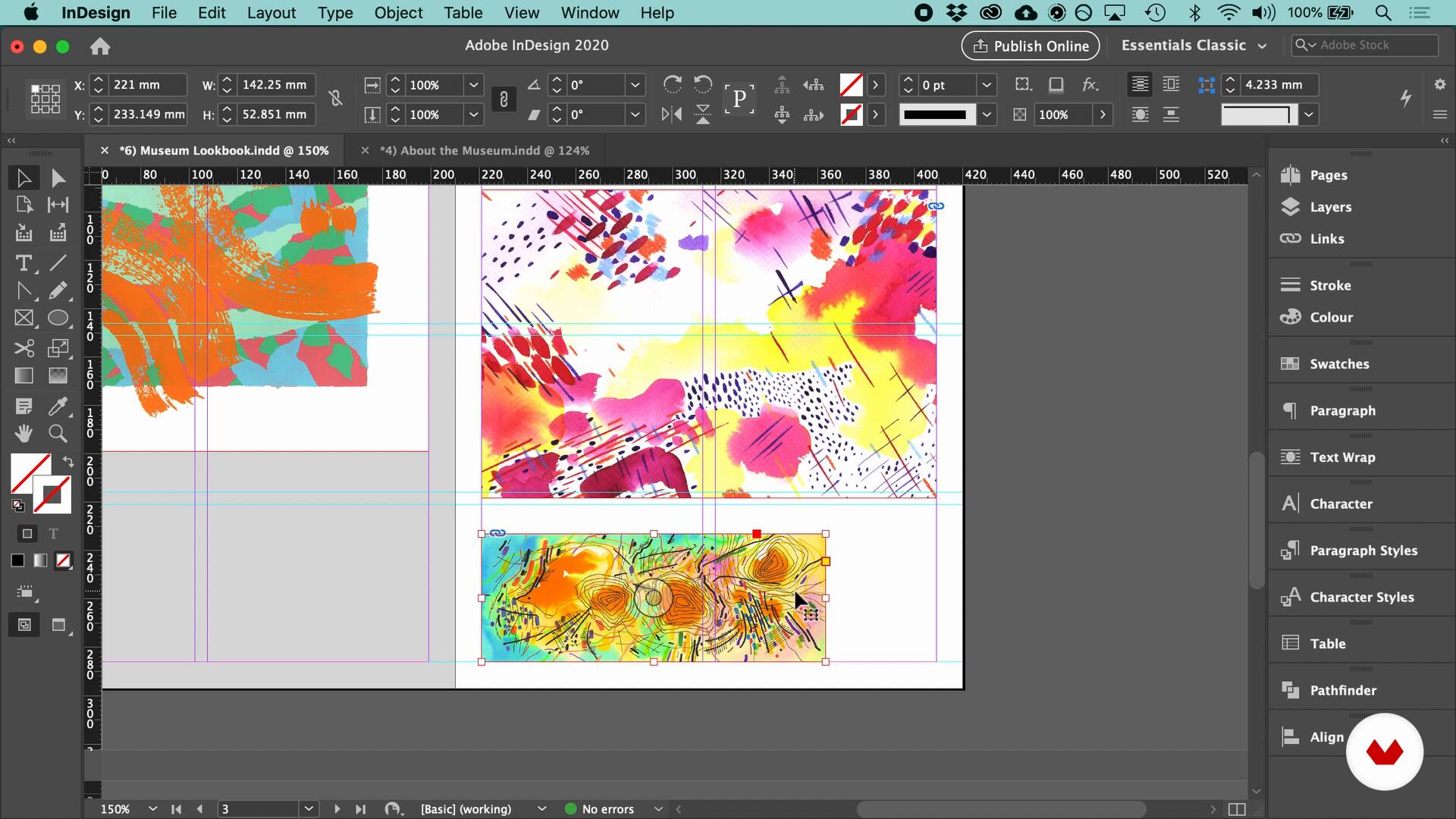Select the Ellipse tool
Screen dimensions: 1456x819
click(x=58, y=318)
